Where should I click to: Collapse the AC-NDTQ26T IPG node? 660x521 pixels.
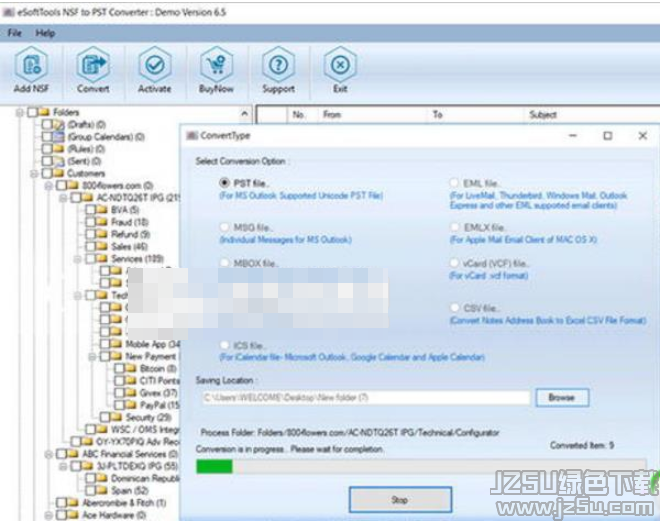coord(63,198)
